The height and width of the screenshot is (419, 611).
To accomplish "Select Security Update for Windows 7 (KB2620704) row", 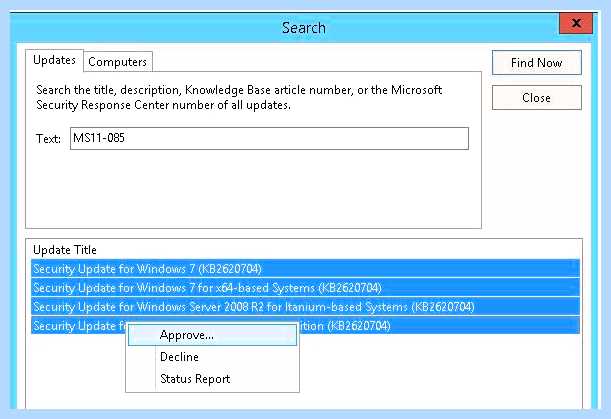I will tap(306, 269).
